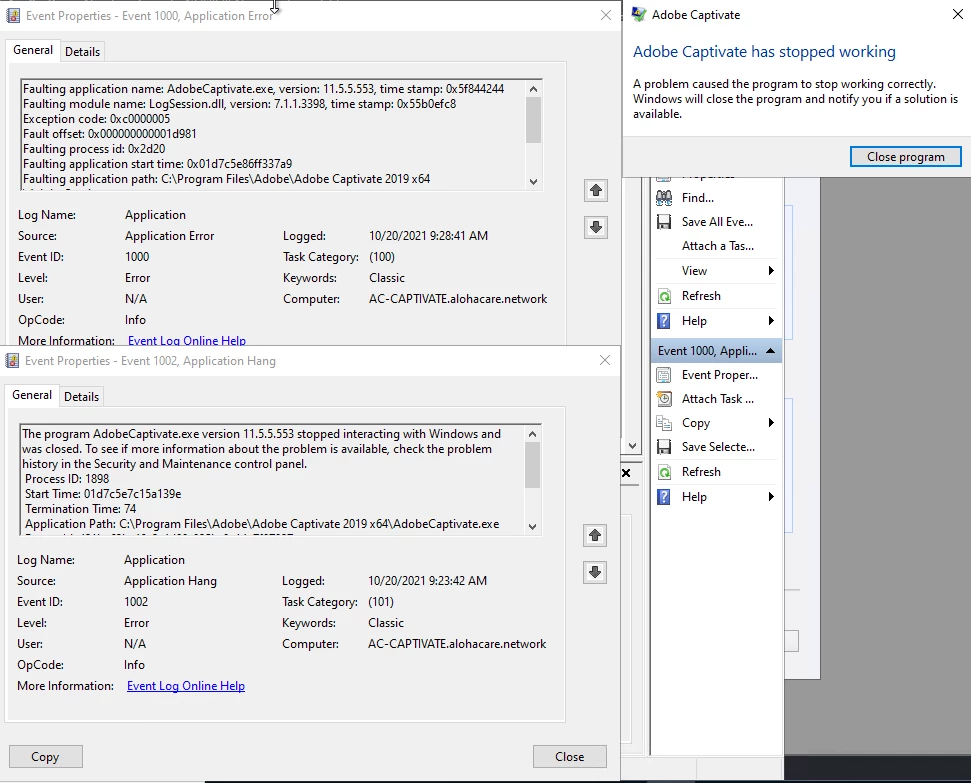Choose Attach a Tas... action
This screenshot has height=783, width=971.
(718, 246)
